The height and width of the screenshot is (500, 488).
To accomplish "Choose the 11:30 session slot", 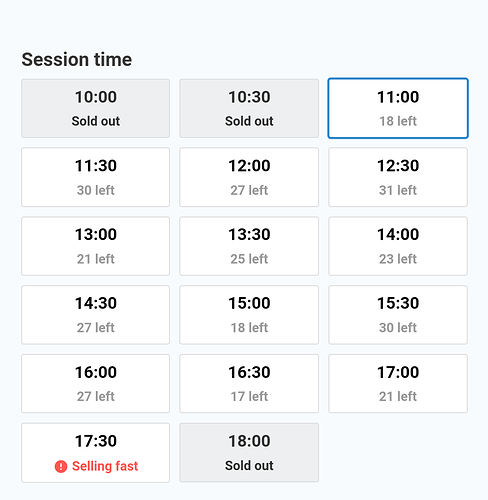I will click(x=96, y=177).
